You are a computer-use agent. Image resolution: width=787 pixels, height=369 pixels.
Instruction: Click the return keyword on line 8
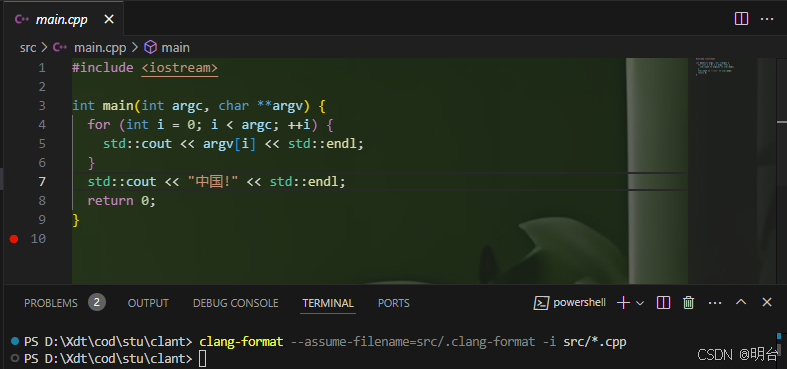point(110,201)
